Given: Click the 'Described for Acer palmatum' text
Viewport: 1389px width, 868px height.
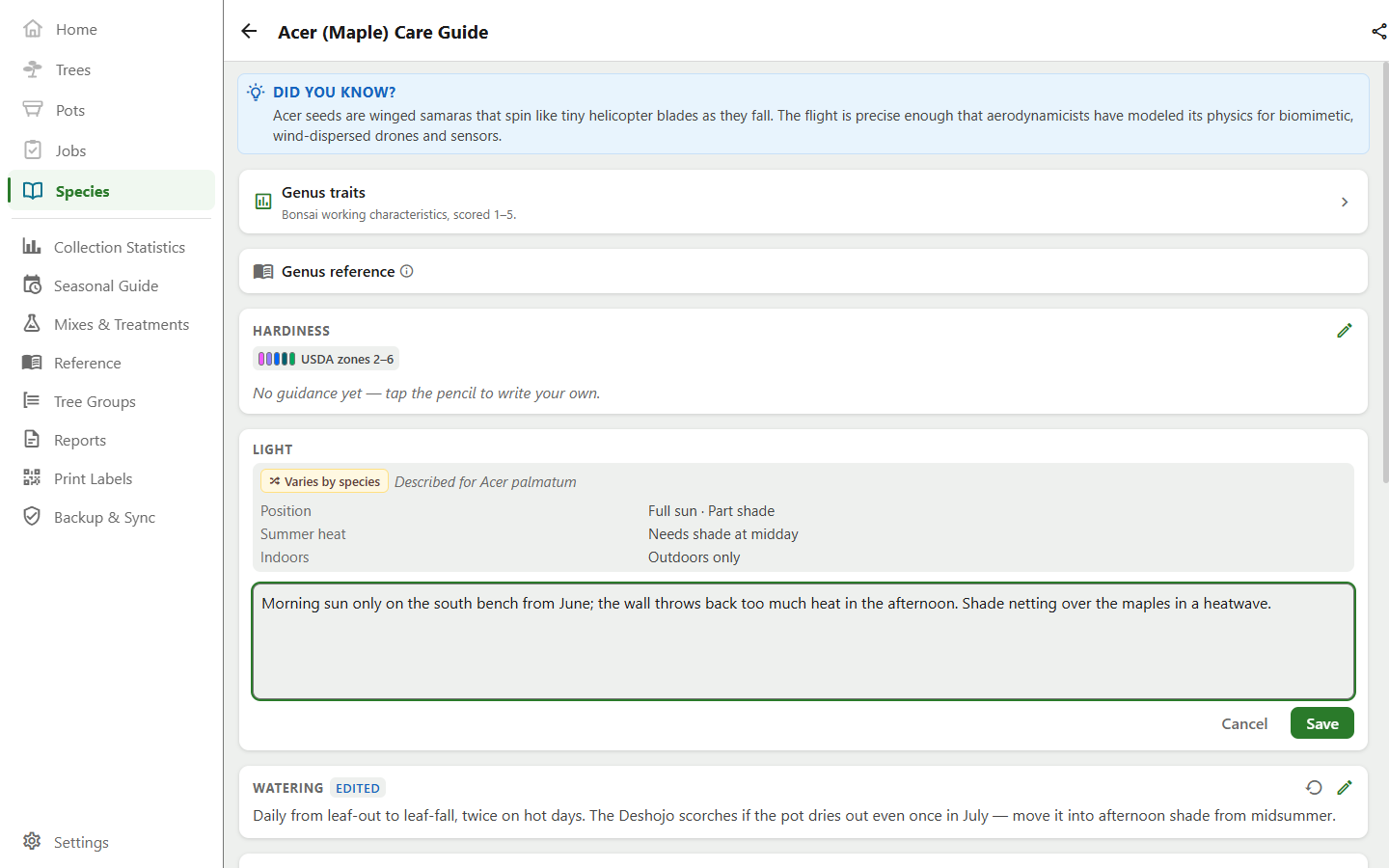Looking at the screenshot, I should point(485,482).
